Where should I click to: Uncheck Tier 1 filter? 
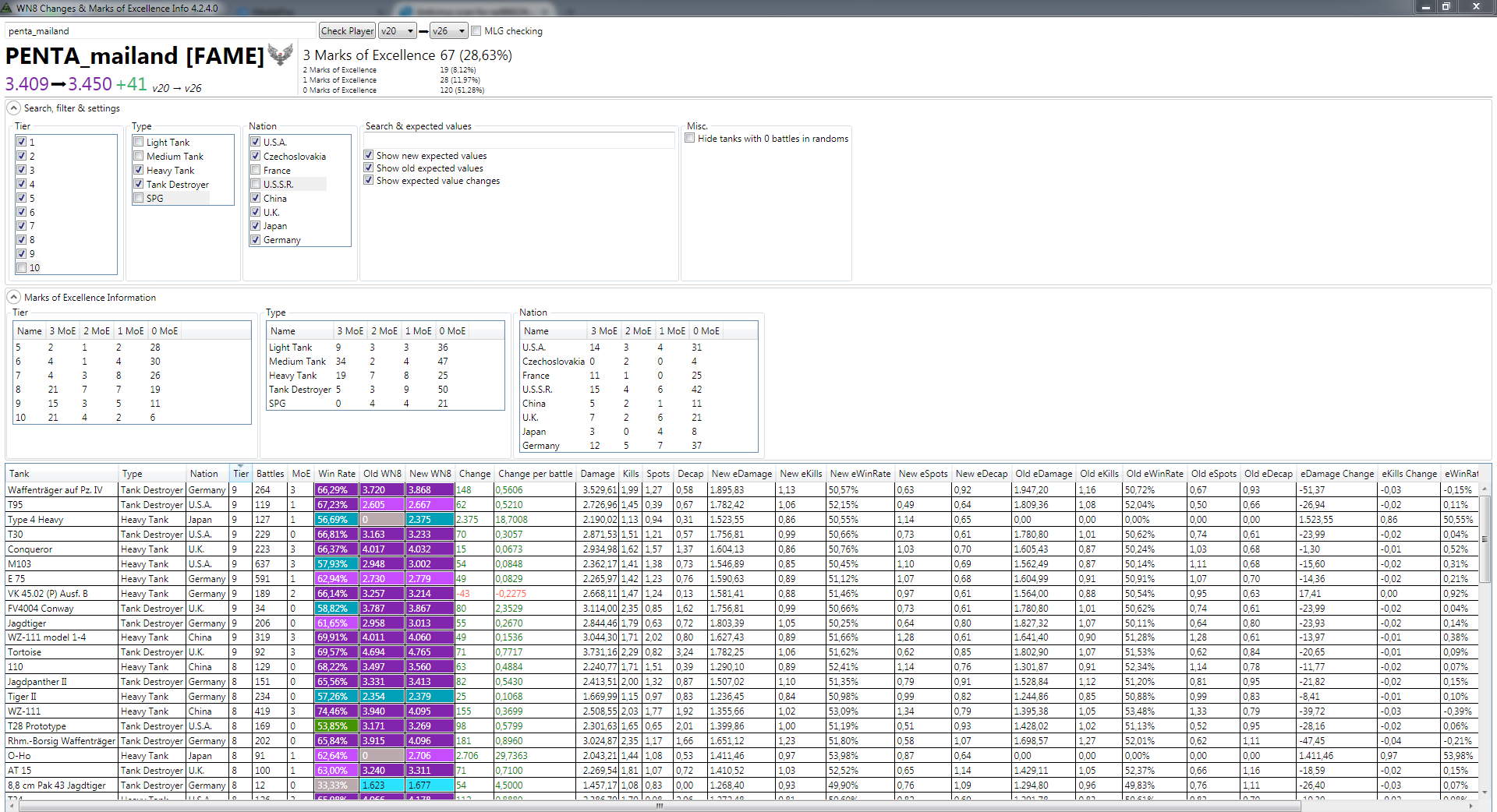22,142
